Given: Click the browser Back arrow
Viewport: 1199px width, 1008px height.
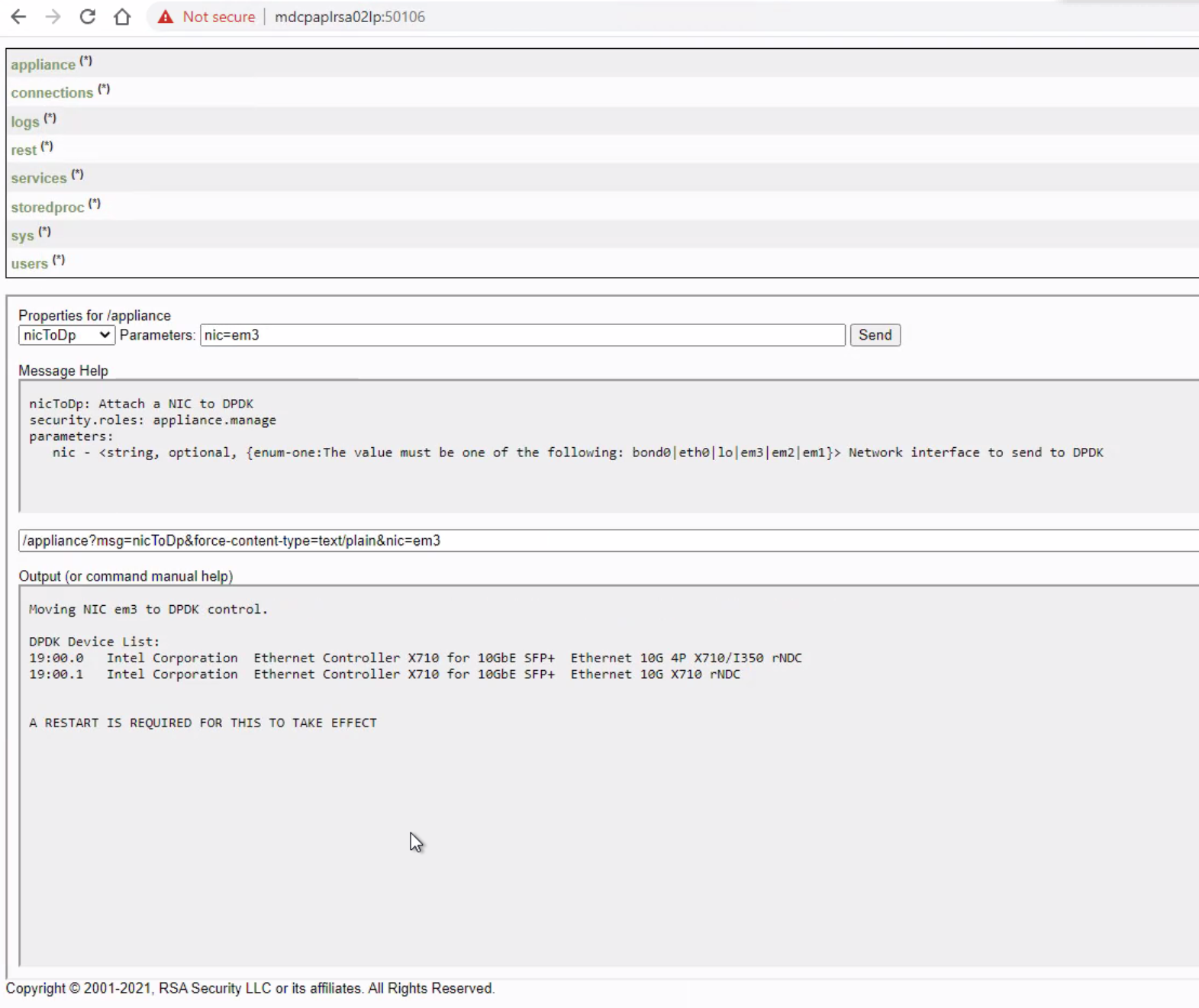Looking at the screenshot, I should pyautogui.click(x=18, y=17).
